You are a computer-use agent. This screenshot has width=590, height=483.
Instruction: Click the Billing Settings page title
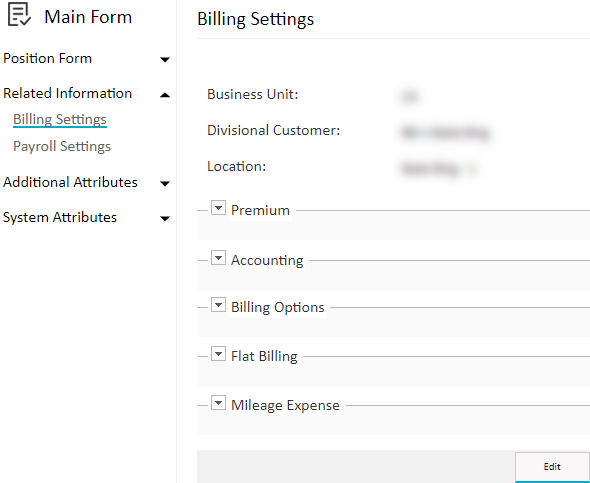[x=255, y=19]
